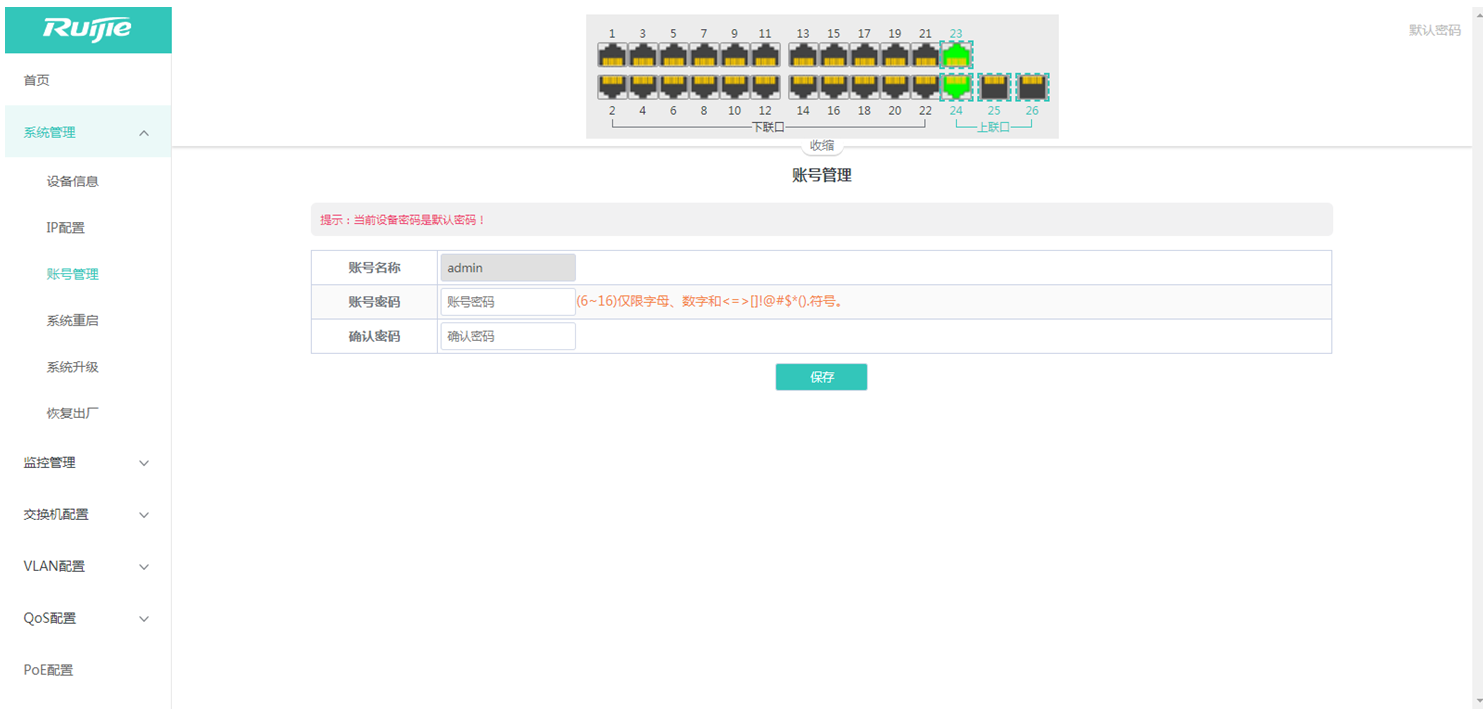
Task: Select port 18 icon in switch panel
Action: (x=864, y=87)
